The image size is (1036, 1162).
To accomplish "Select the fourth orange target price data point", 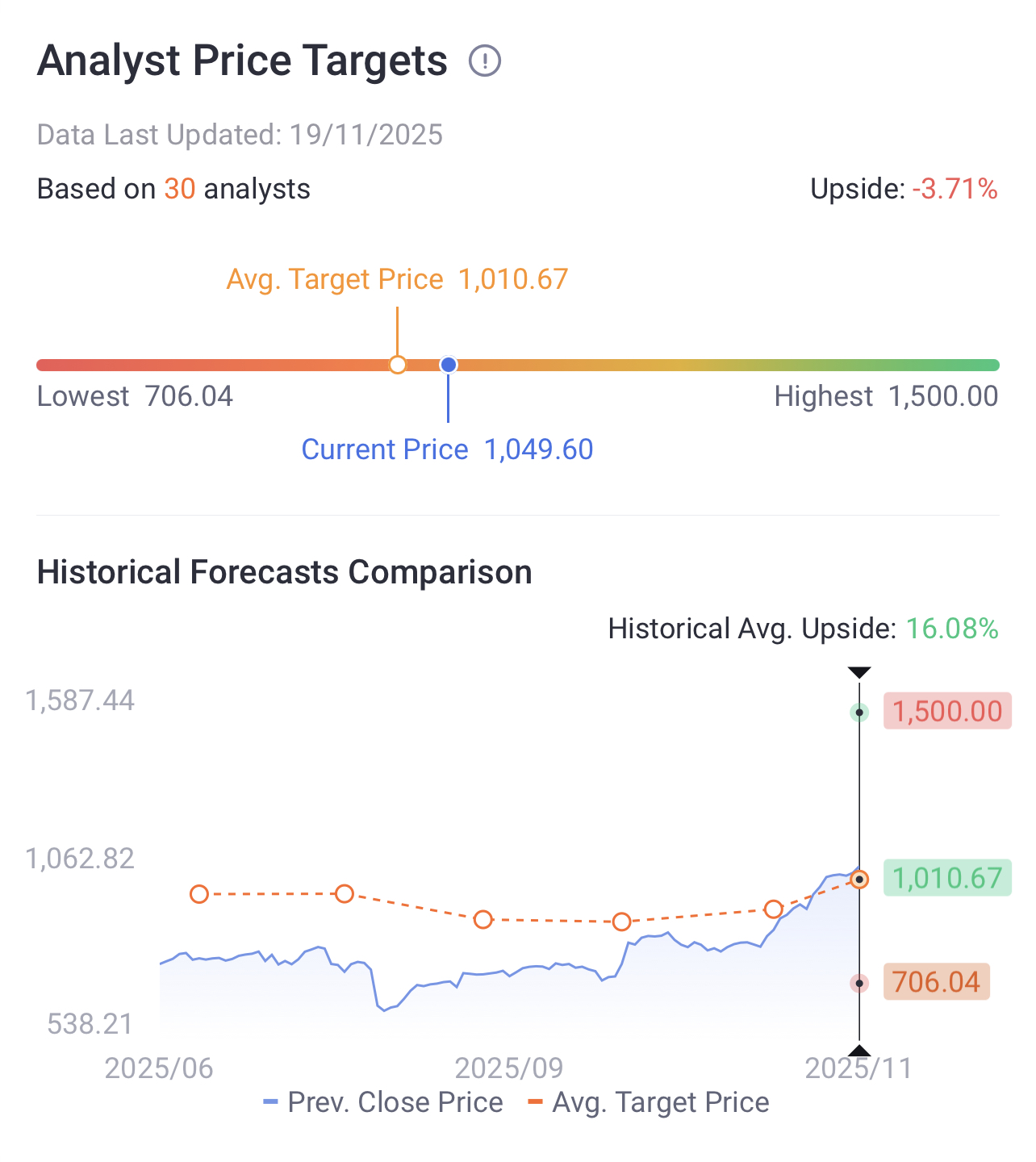I will [621, 922].
